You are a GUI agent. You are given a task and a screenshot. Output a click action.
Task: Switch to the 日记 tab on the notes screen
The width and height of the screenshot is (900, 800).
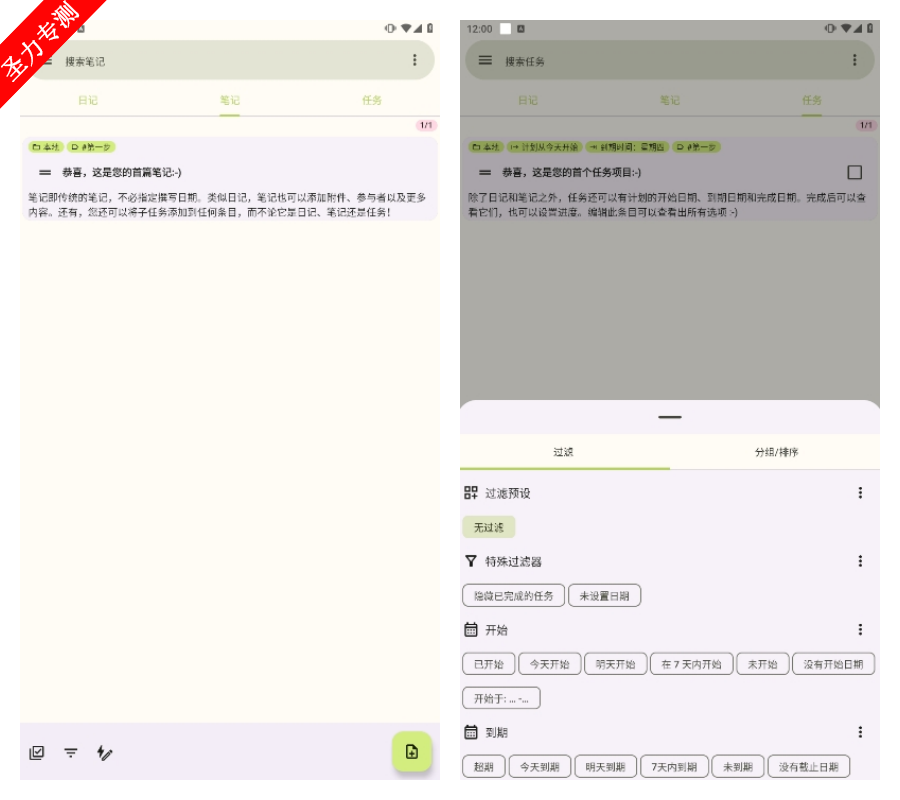click(88, 100)
